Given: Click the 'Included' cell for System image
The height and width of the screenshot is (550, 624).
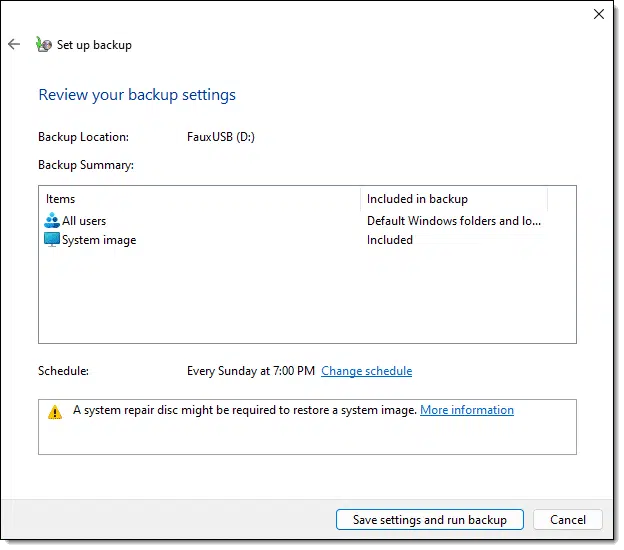Looking at the screenshot, I should point(390,240).
